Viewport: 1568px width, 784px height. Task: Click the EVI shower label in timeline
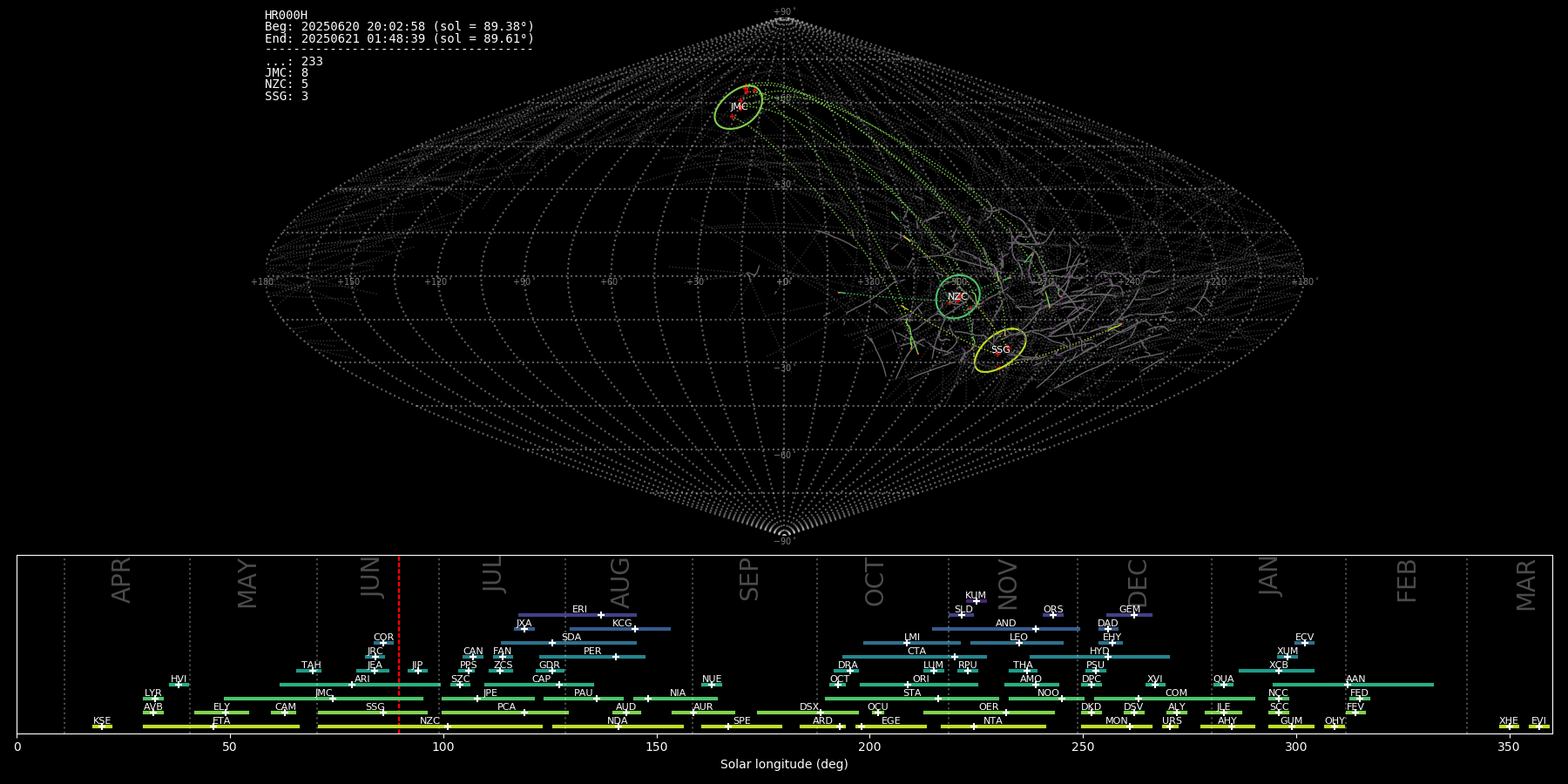click(1538, 721)
